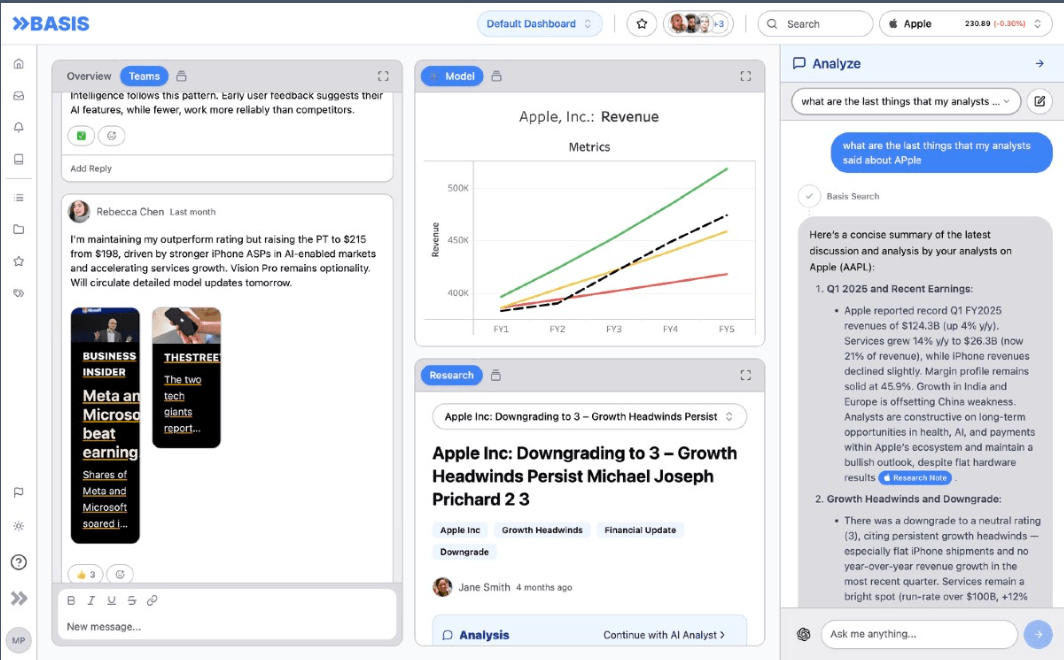Image resolution: width=1064 pixels, height=660 pixels.
Task: Open the Default Dashboard dropdown
Action: click(539, 24)
